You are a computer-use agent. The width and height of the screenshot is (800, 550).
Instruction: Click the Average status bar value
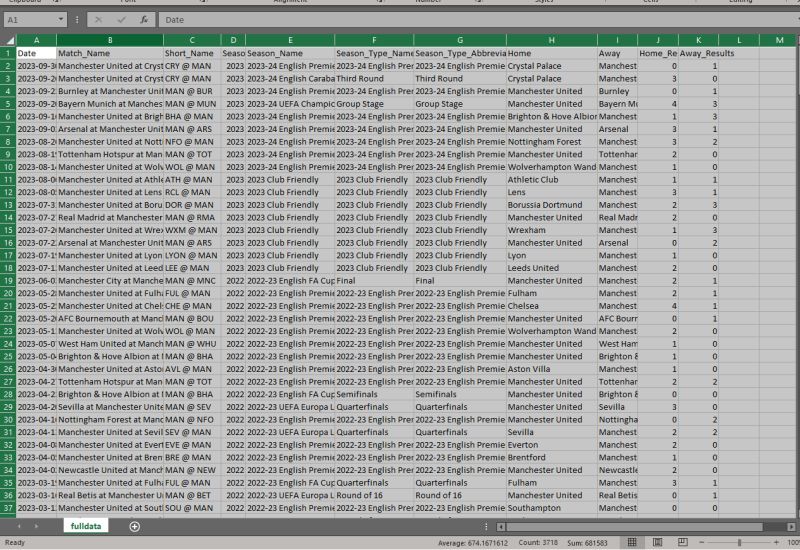pyautogui.click(x=473, y=543)
